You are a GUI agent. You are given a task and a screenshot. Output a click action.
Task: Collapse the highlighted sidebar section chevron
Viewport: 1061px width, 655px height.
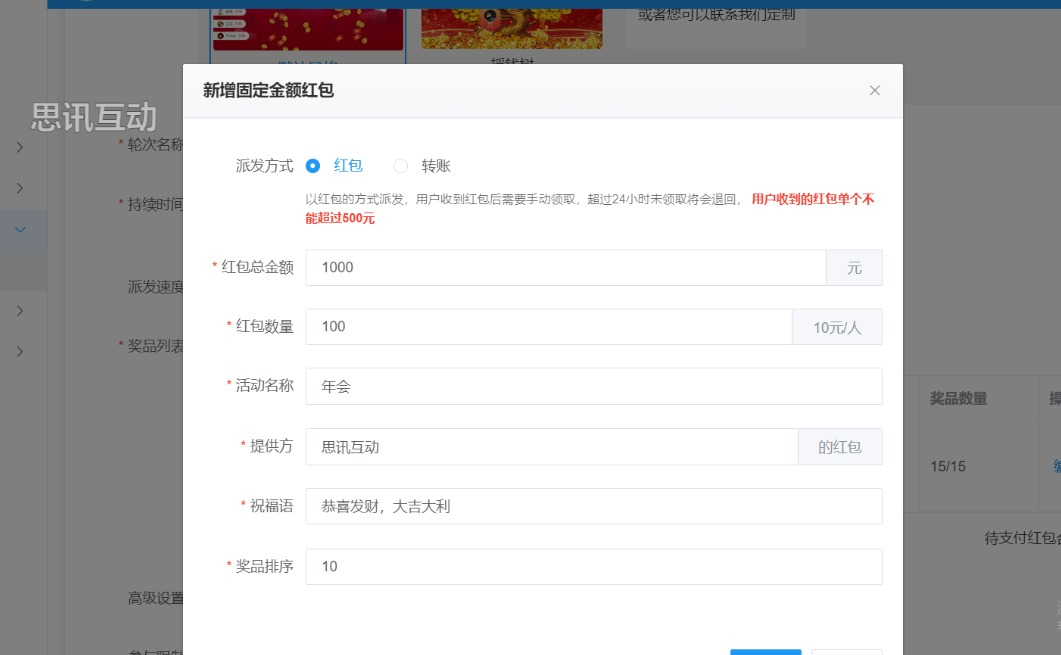(x=20, y=229)
